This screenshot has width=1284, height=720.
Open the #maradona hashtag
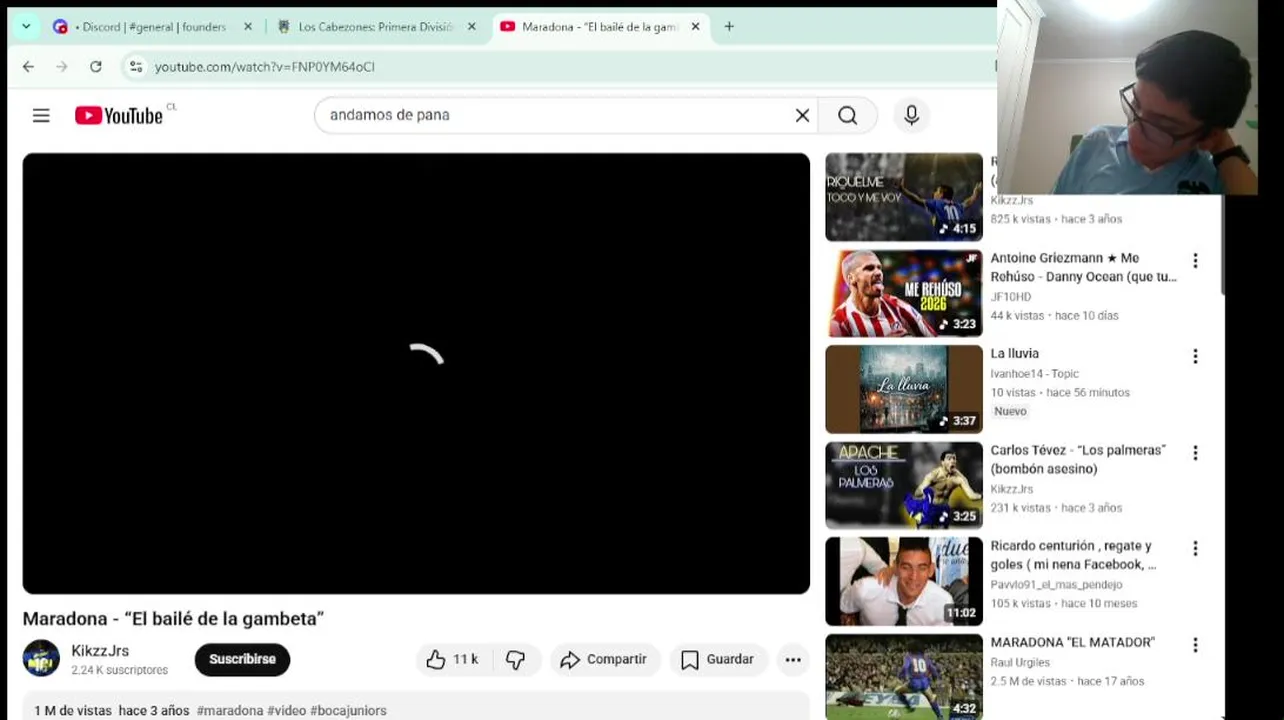pos(230,710)
